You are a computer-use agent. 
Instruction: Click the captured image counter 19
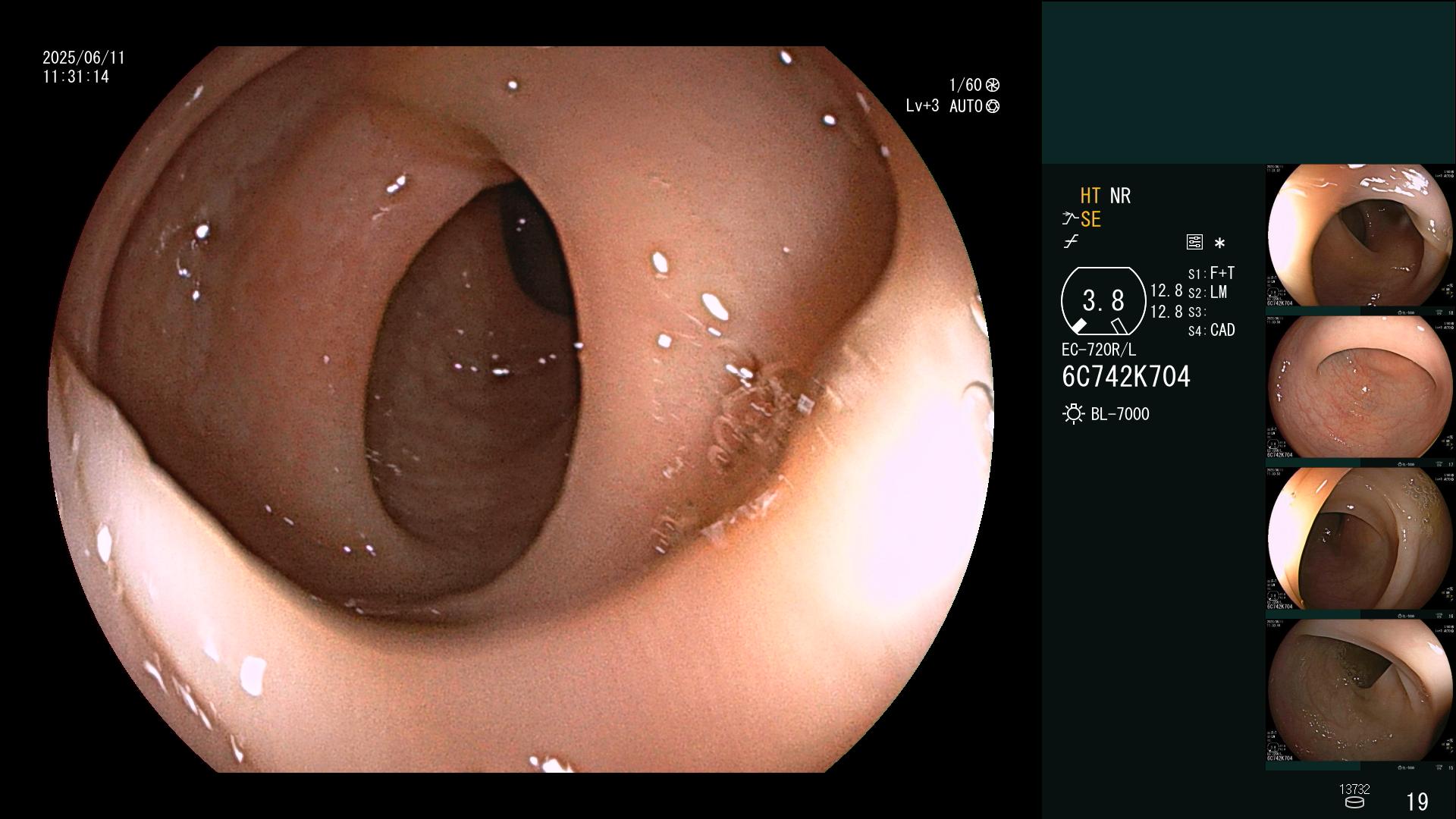point(1417,802)
